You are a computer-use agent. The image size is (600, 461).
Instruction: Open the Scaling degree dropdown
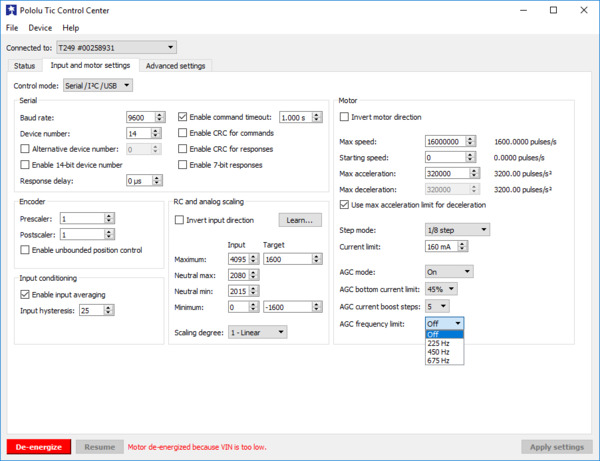point(258,332)
